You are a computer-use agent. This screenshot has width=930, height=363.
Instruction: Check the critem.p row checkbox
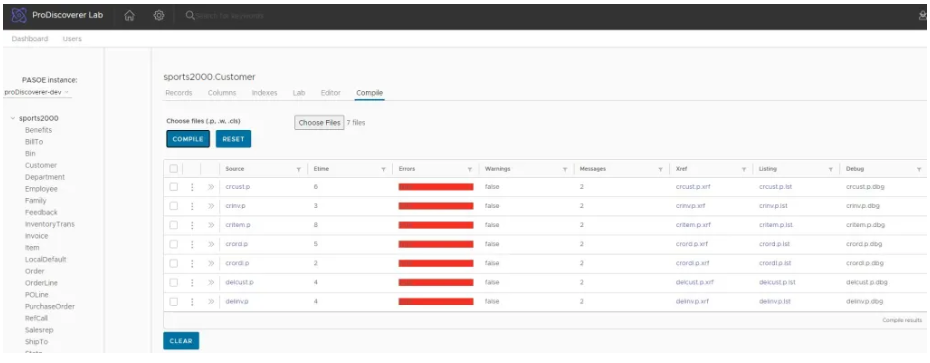point(173,225)
